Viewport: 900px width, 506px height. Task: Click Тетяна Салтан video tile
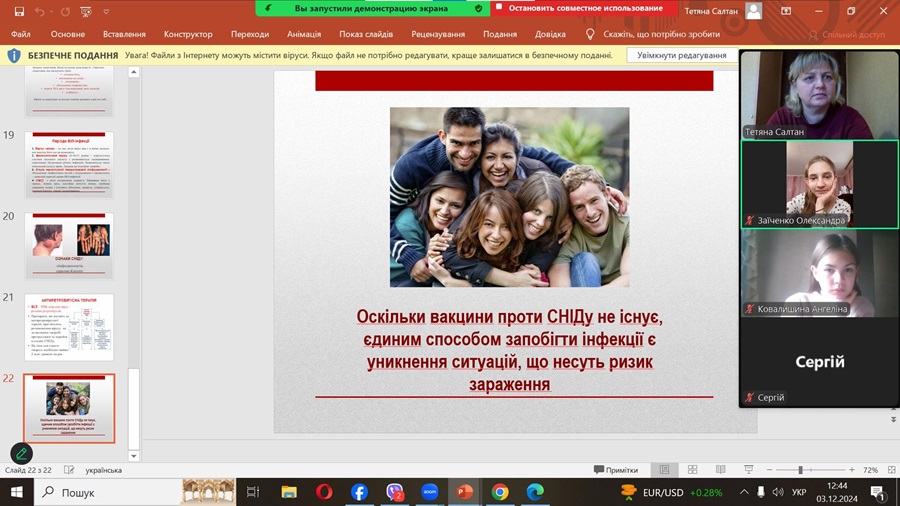tap(820, 95)
